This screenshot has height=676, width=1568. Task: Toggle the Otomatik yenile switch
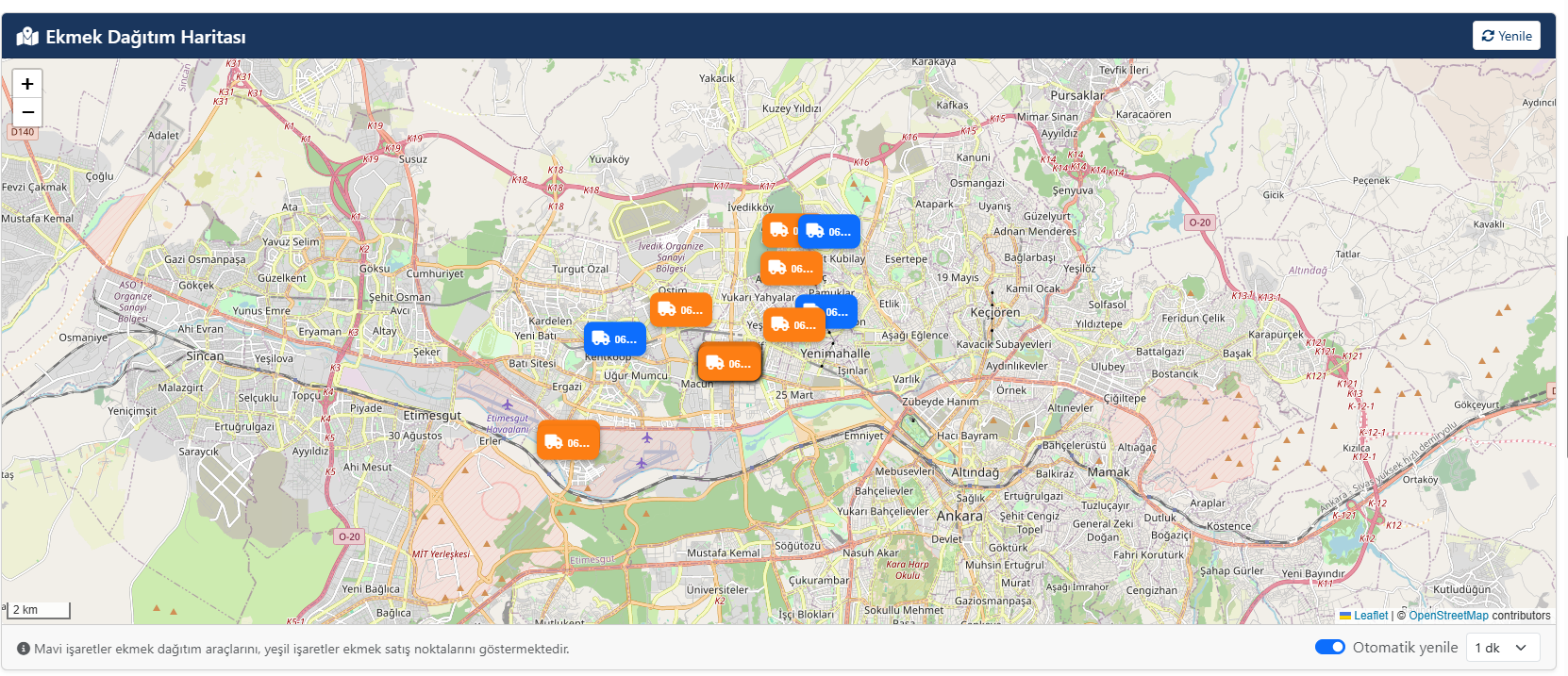click(x=1329, y=647)
